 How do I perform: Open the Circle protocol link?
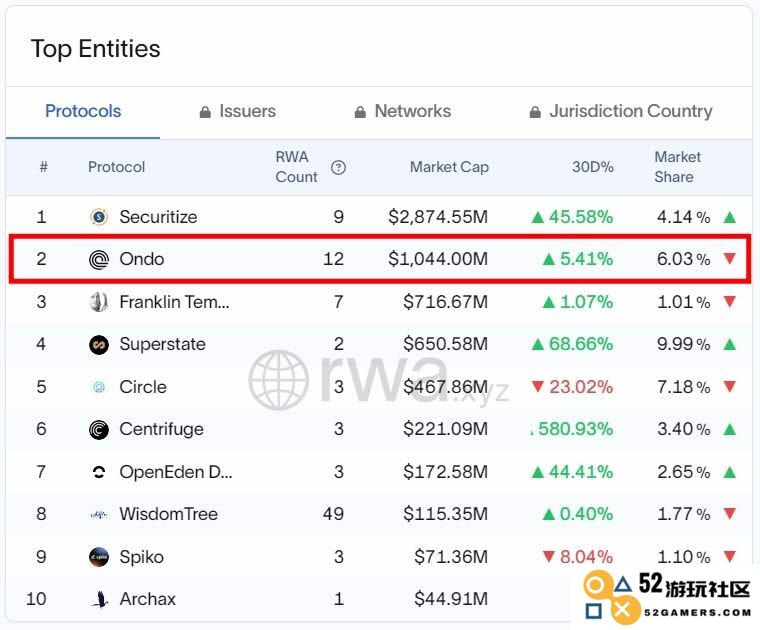[143, 387]
